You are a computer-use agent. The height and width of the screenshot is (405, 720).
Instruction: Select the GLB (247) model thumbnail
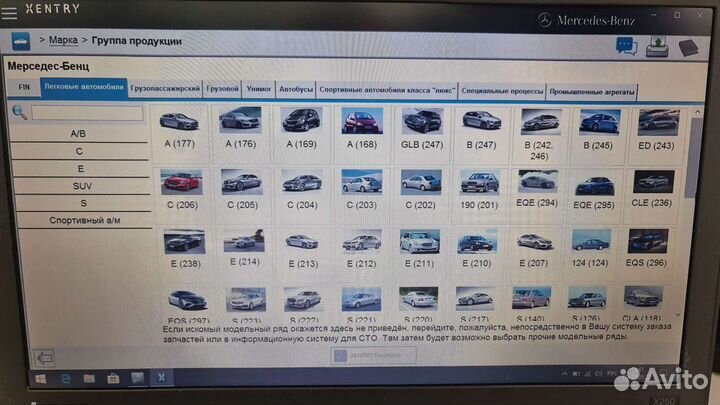tap(421, 128)
